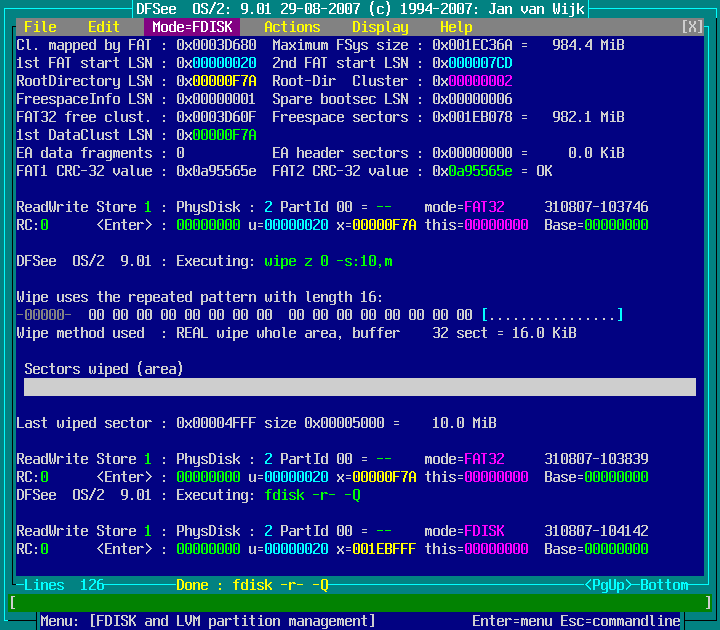Open the File menu

40,27
